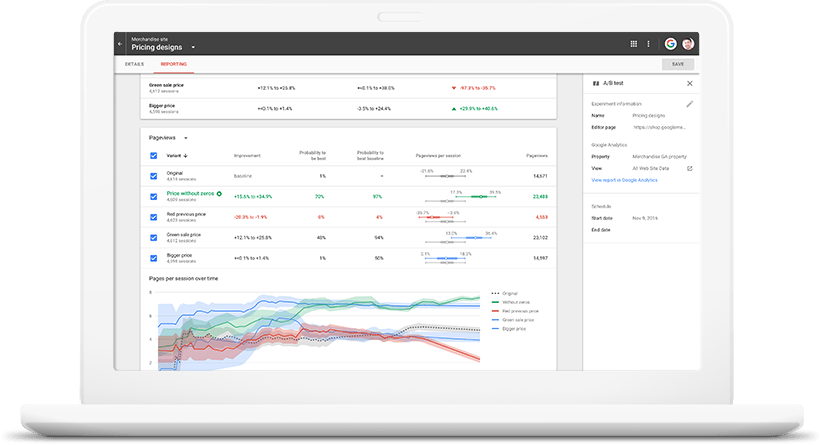Close the A/B test side panel
The image size is (821, 445).
(x=689, y=84)
